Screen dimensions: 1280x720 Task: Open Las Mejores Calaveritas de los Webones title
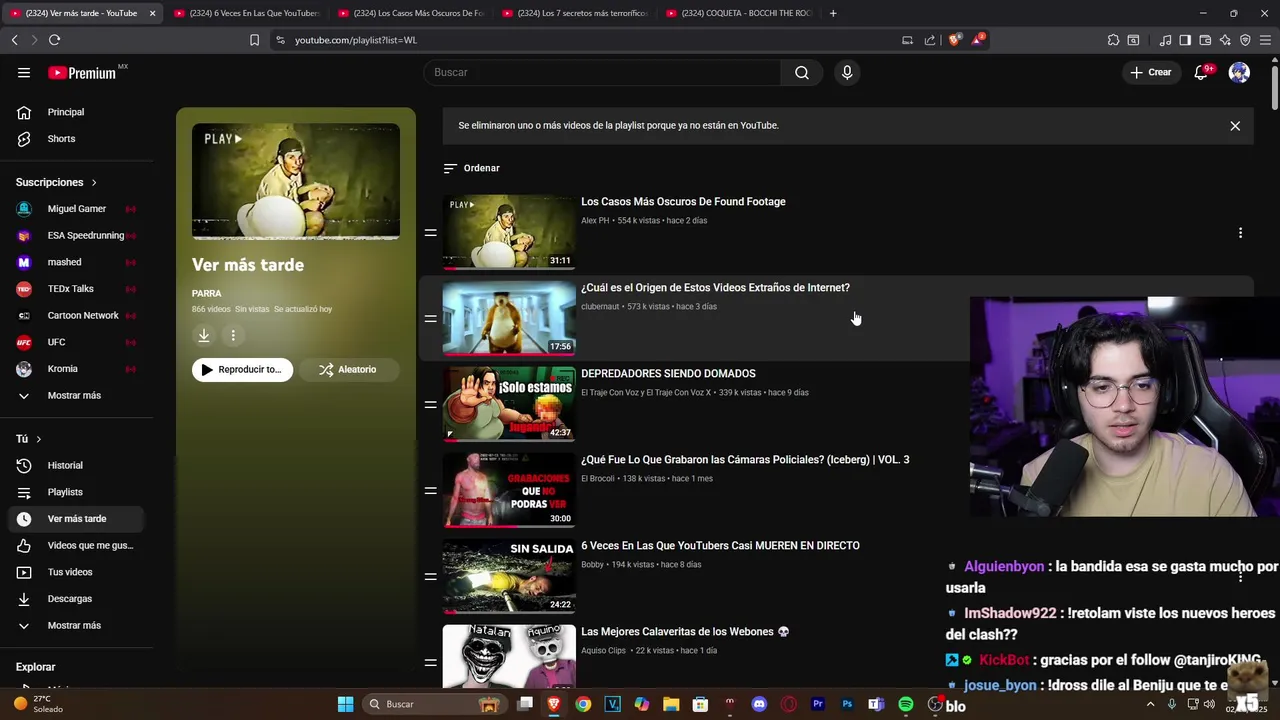[685, 632]
